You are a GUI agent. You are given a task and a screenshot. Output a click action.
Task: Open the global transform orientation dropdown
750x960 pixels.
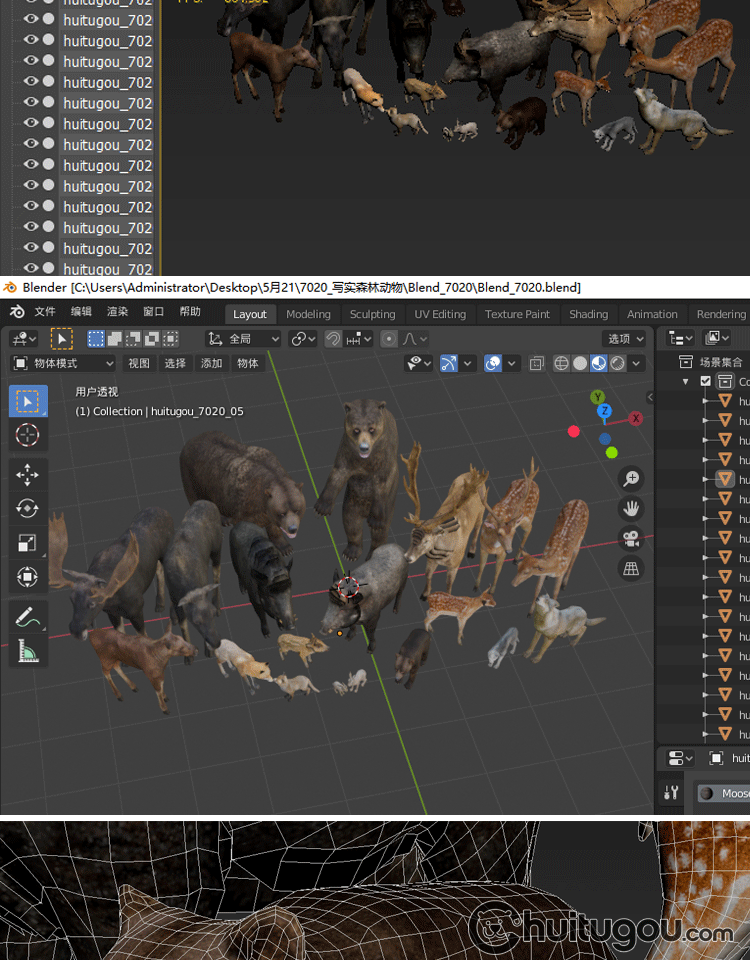(x=243, y=339)
